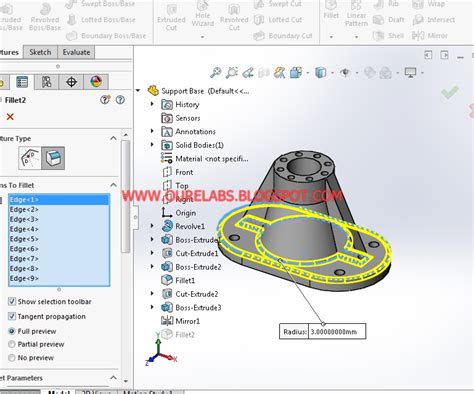Image resolution: width=474 pixels, height=394 pixels.
Task: Select the Mirror tool in ribbon
Action: [430, 36]
